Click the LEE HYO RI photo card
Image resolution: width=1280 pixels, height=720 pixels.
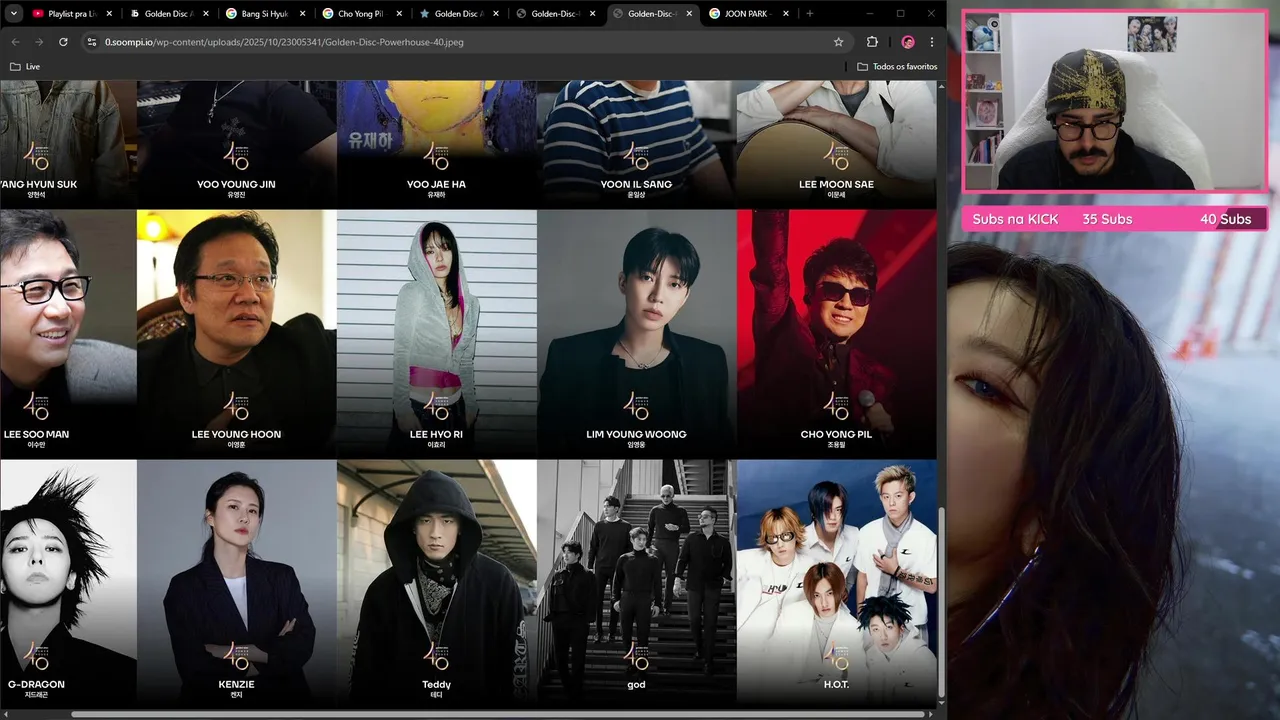click(x=437, y=334)
